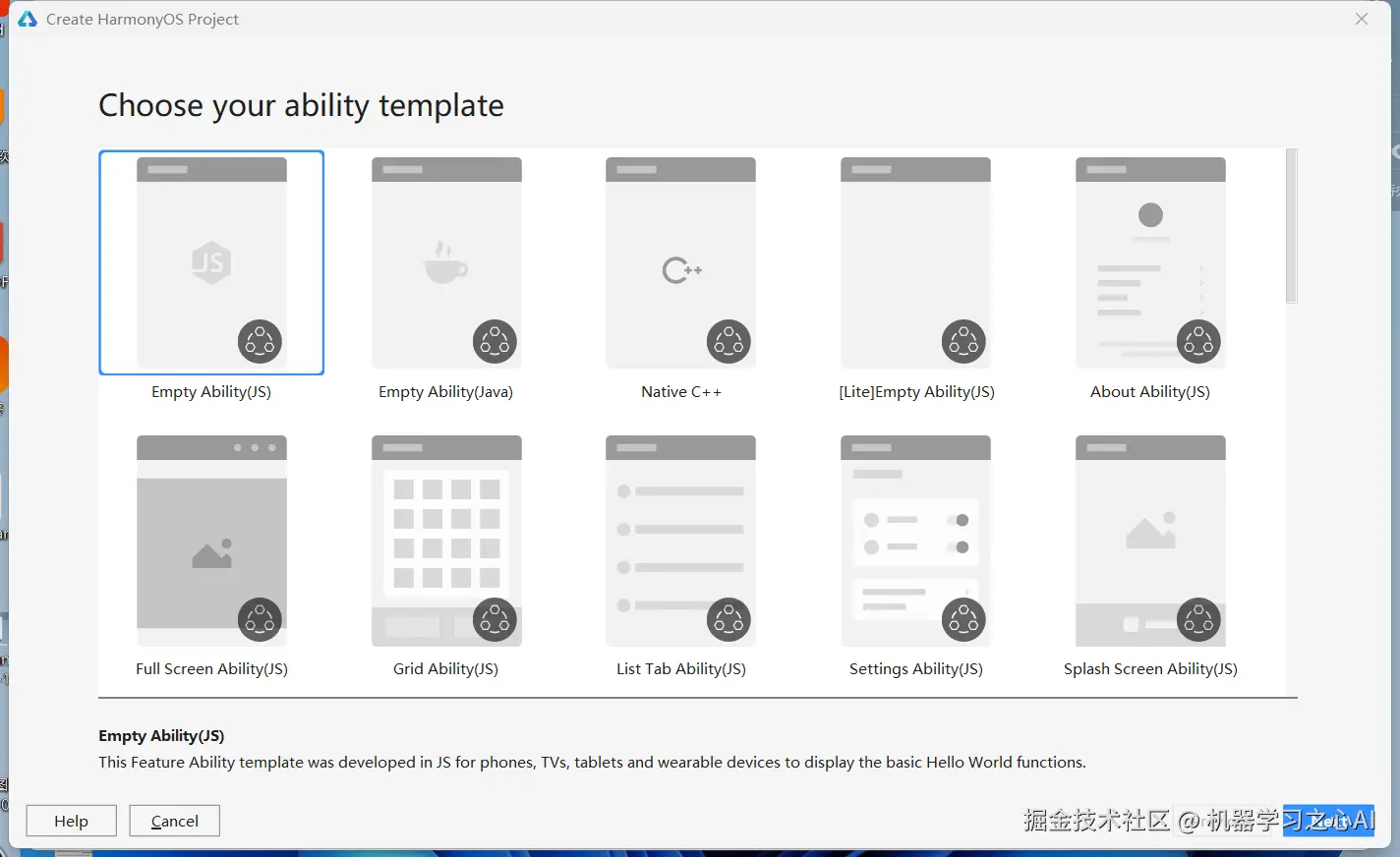Click the avatar circle in About Ability preview

[x=1150, y=214]
